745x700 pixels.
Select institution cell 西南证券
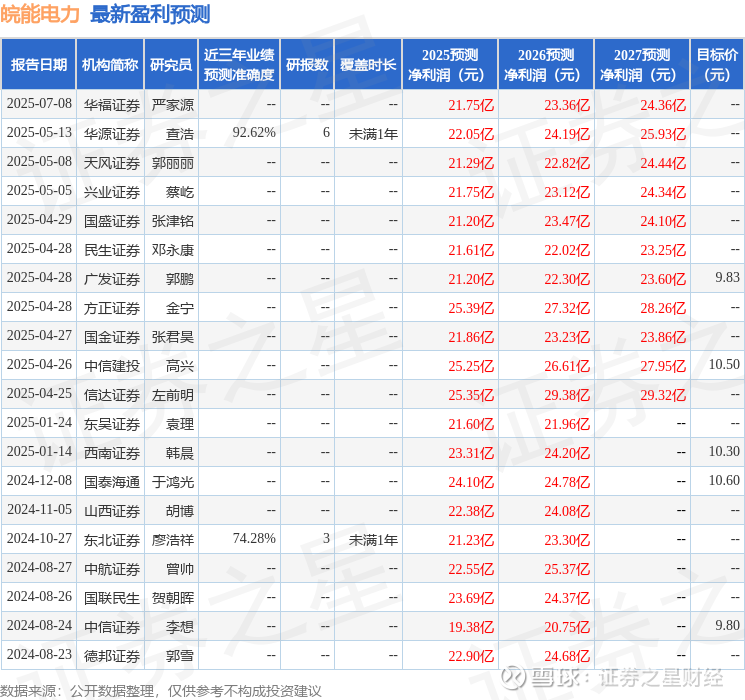pos(112,453)
